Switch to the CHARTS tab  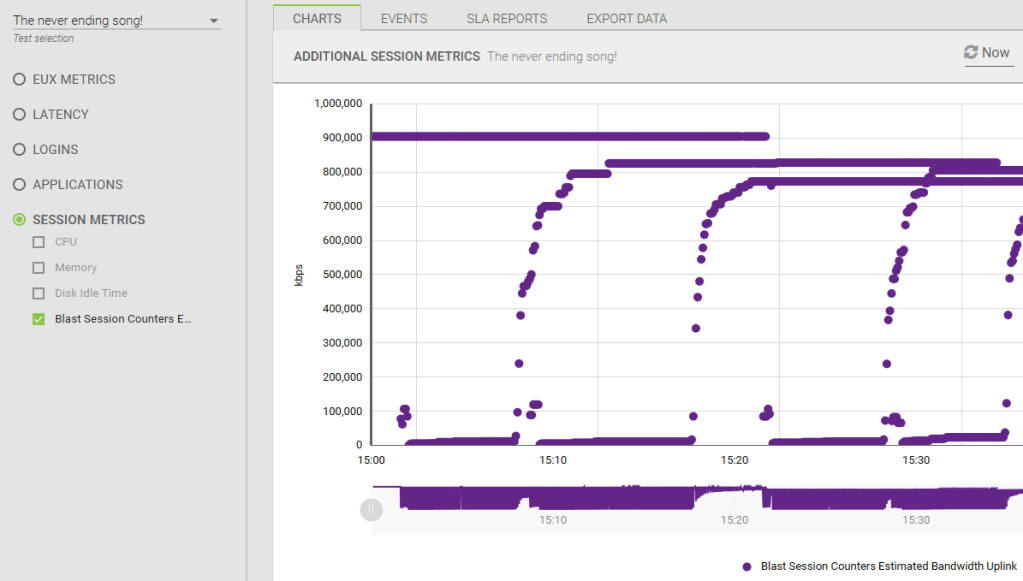[x=317, y=18]
